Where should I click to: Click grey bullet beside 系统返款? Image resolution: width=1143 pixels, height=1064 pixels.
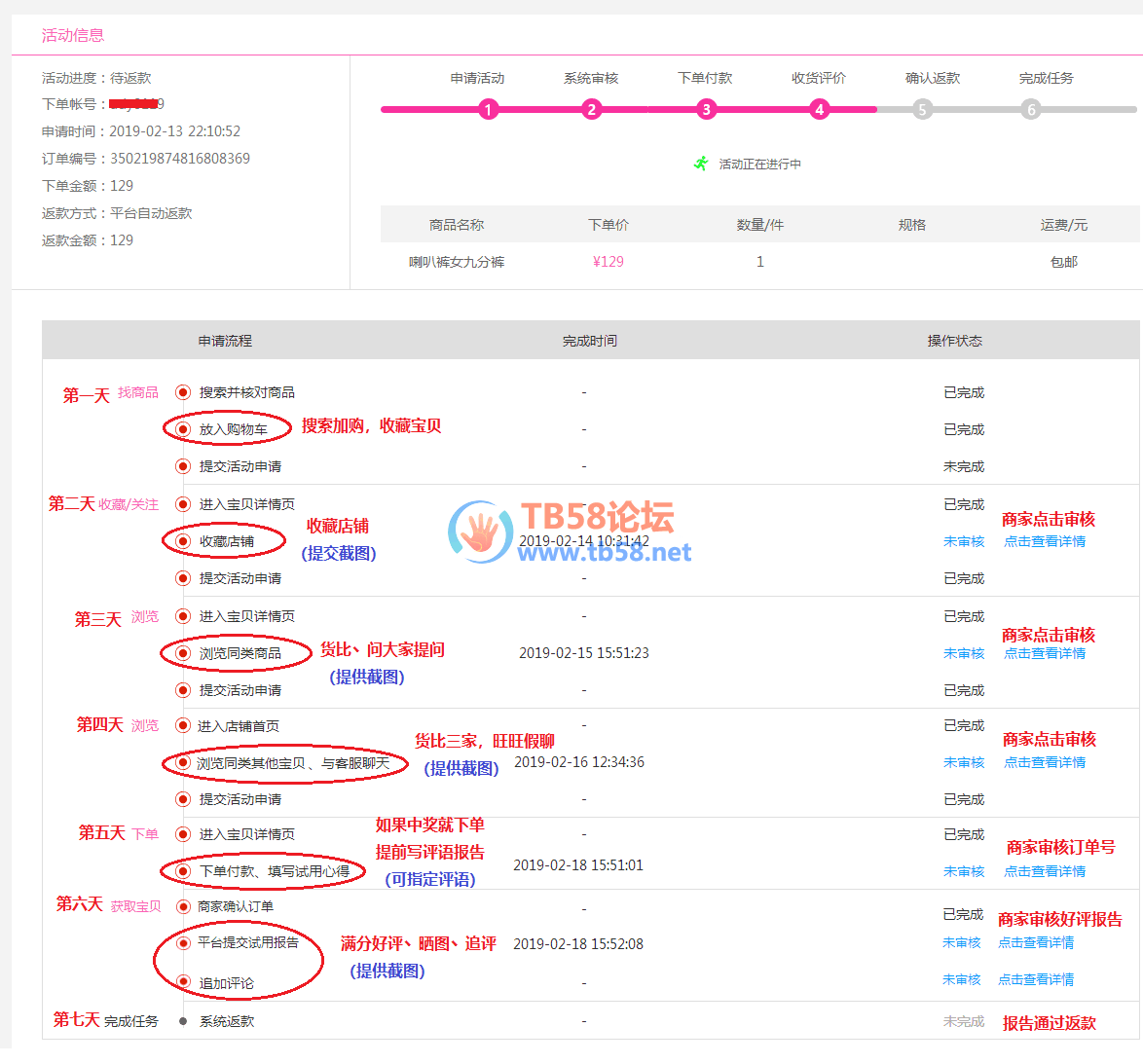(182, 1021)
